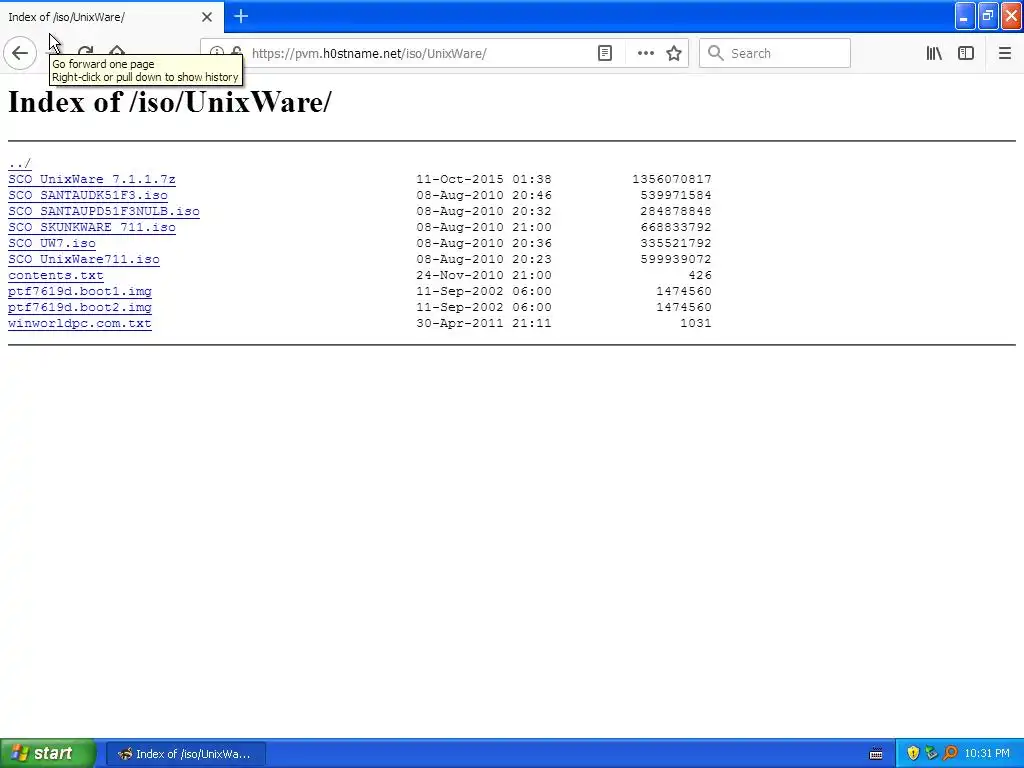Image resolution: width=1024 pixels, height=768 pixels.
Task: Download SCO_UW7.iso
Action: tap(52, 243)
